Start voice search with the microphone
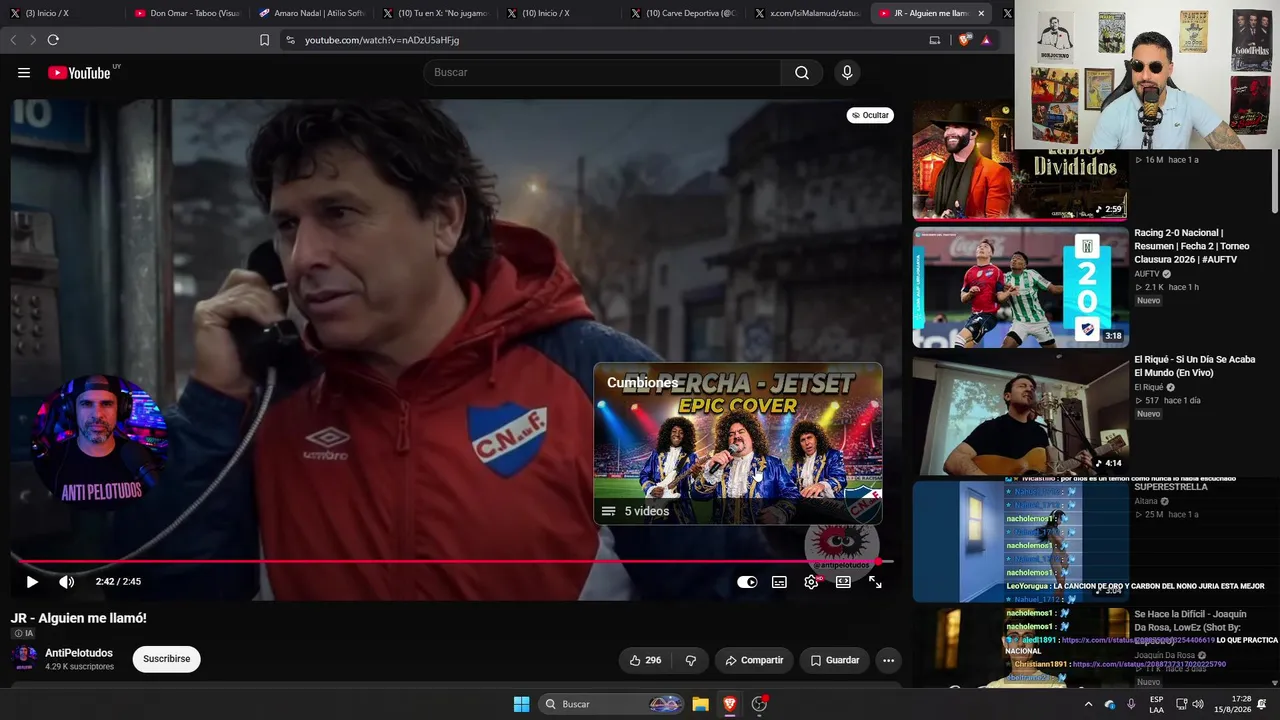1280x720 pixels. (x=847, y=73)
